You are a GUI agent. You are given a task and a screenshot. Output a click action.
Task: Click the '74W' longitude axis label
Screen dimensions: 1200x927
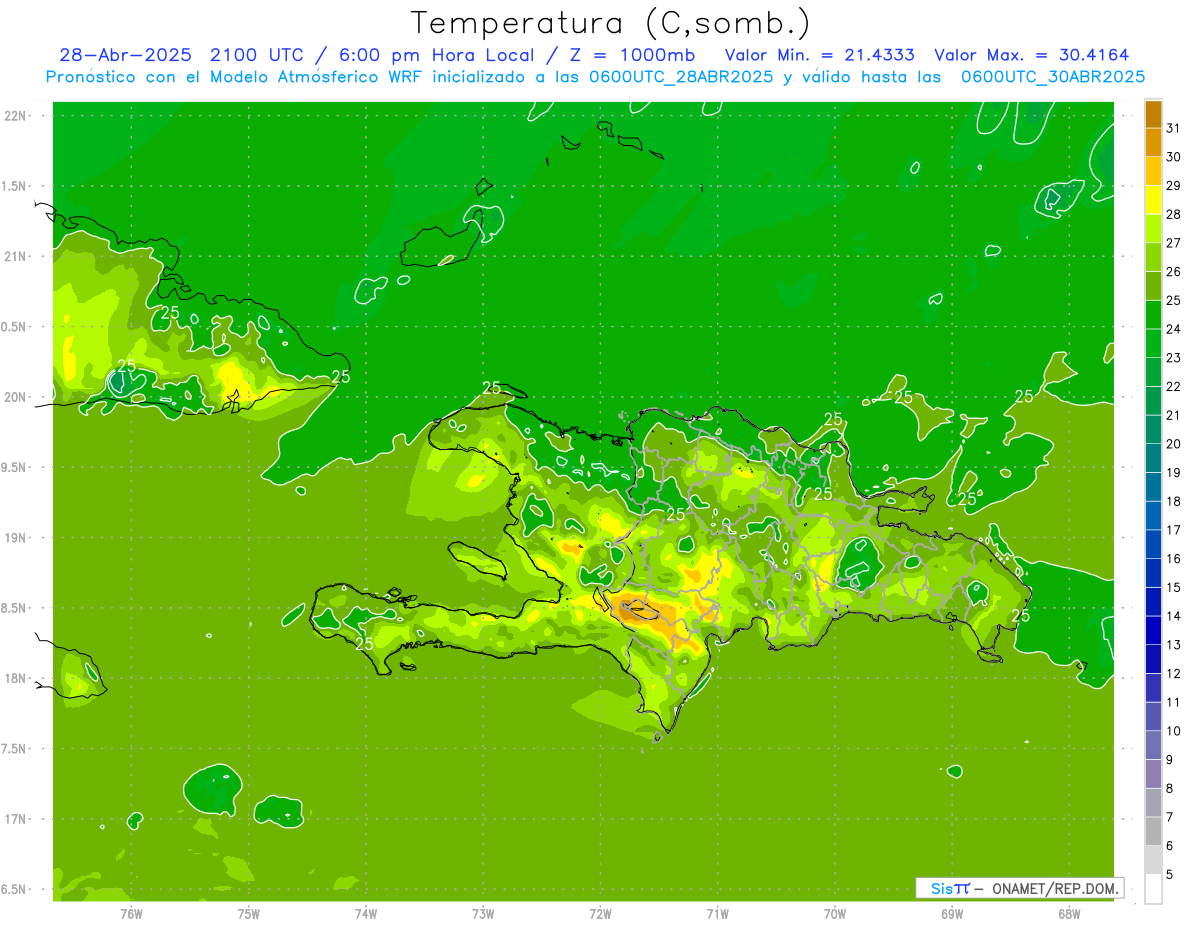[366, 913]
